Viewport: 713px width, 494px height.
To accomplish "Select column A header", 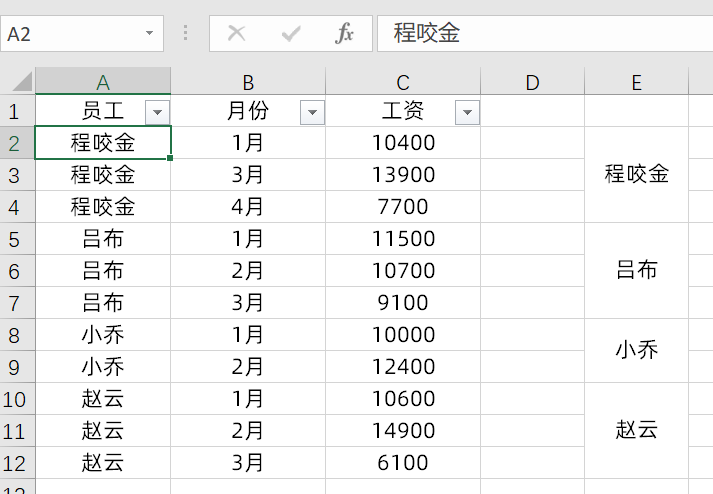I will point(103,81).
